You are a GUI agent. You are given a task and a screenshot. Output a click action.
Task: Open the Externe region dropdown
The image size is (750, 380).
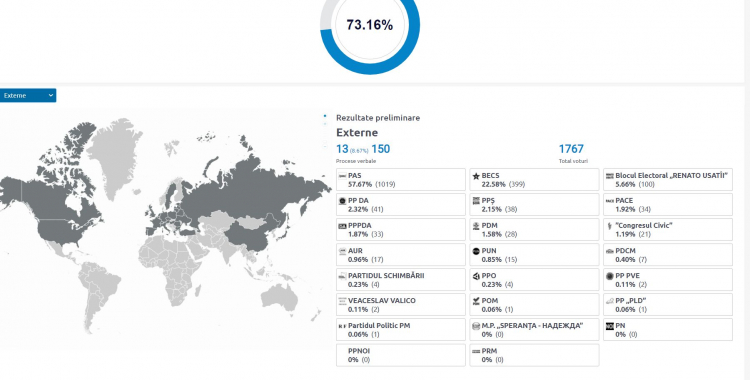[27, 95]
